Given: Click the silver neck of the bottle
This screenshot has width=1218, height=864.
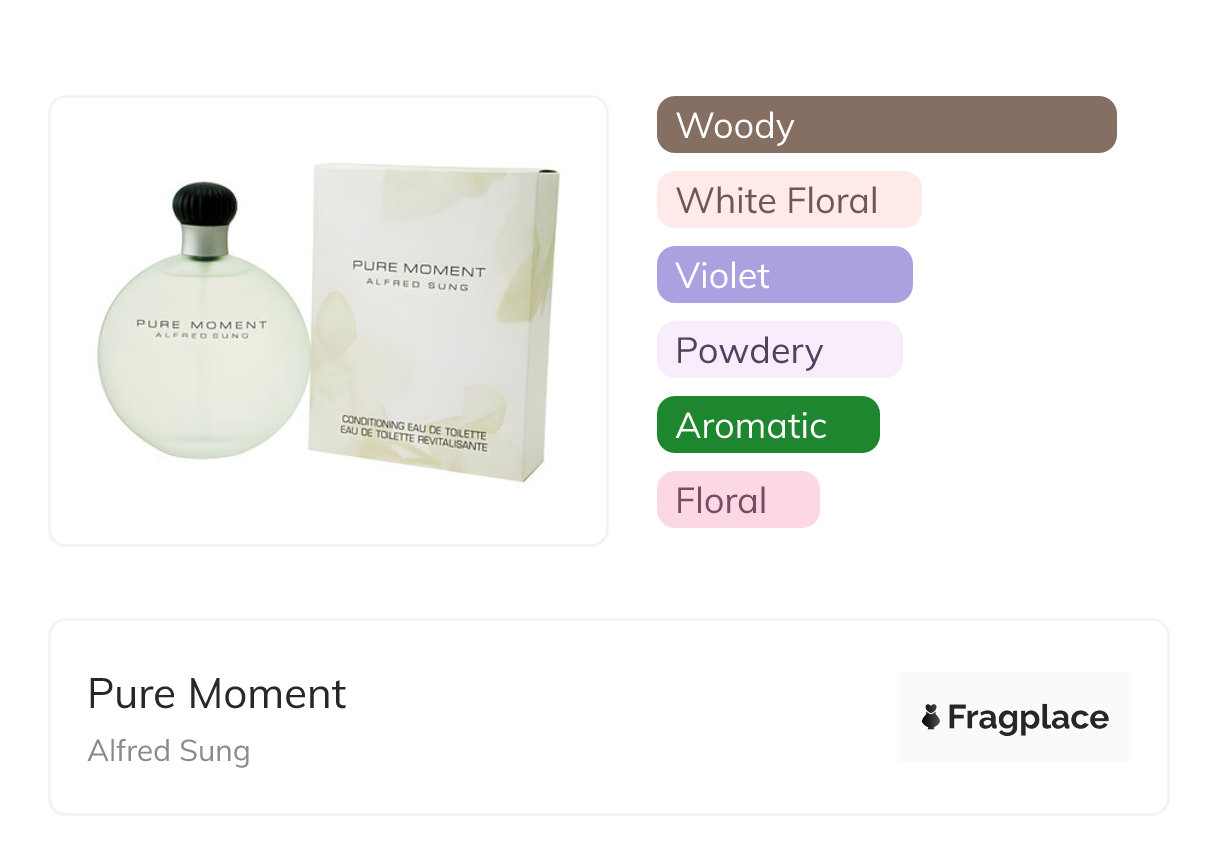Looking at the screenshot, I should 205,241.
